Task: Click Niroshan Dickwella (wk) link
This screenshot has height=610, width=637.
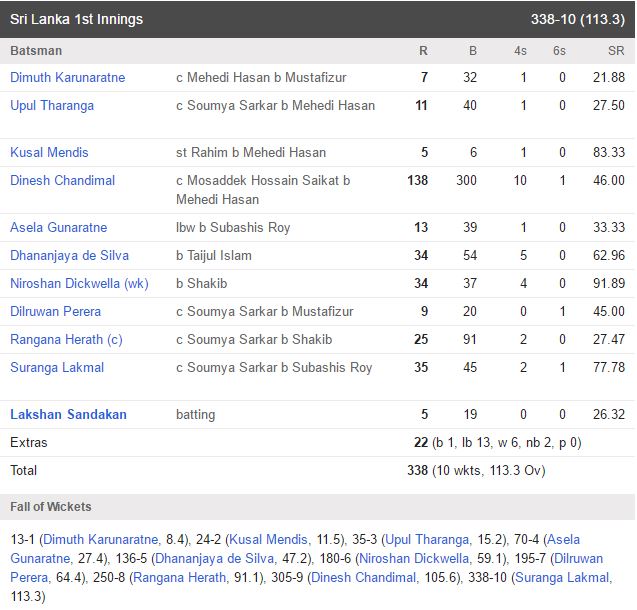Action: [x=79, y=283]
